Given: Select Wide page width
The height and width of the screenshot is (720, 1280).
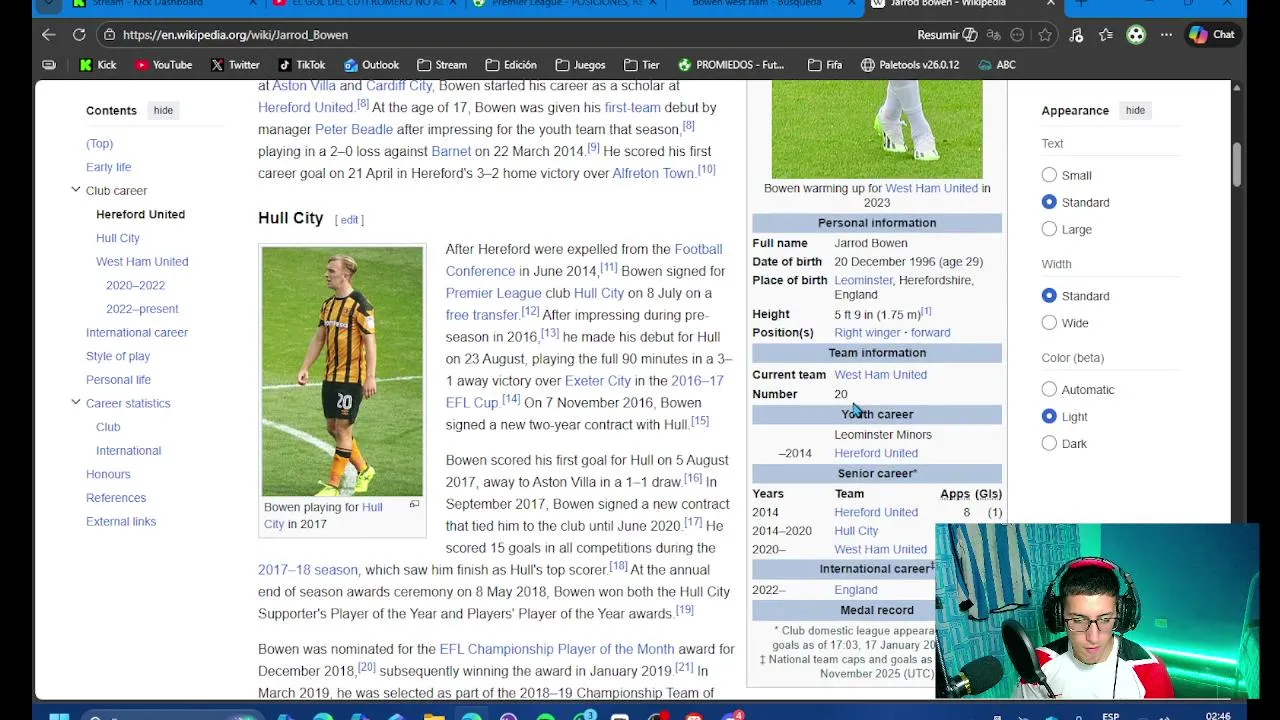Looking at the screenshot, I should 1049,323.
